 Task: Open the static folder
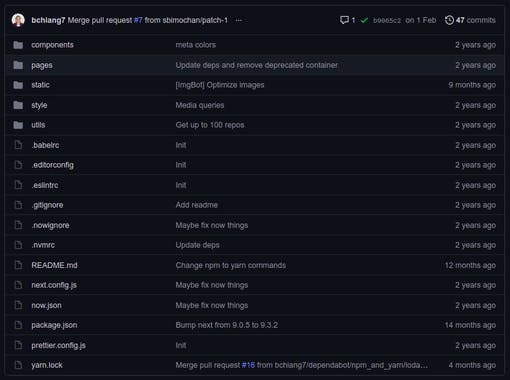tap(40, 85)
